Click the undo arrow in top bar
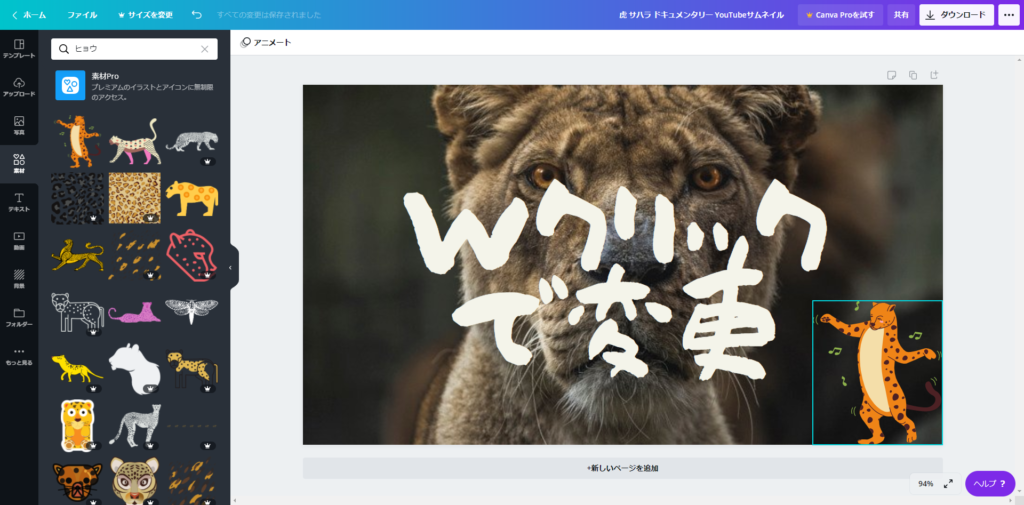1024x505 pixels. pos(196,15)
